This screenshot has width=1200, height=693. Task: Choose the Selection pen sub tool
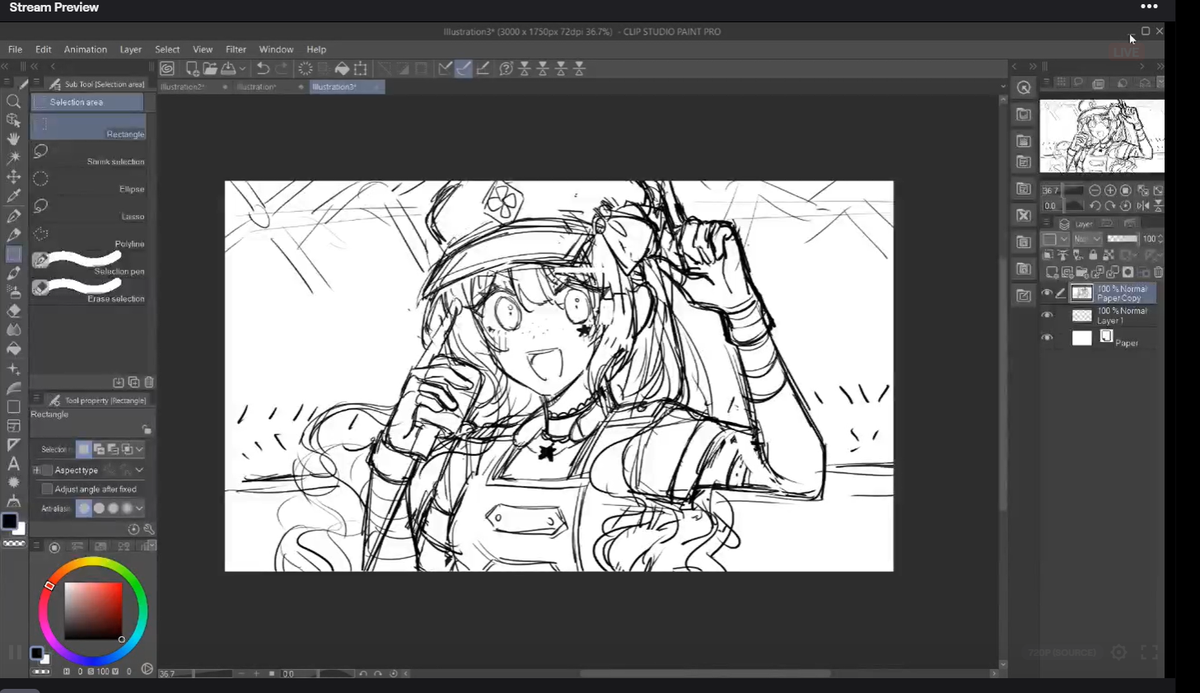90,263
